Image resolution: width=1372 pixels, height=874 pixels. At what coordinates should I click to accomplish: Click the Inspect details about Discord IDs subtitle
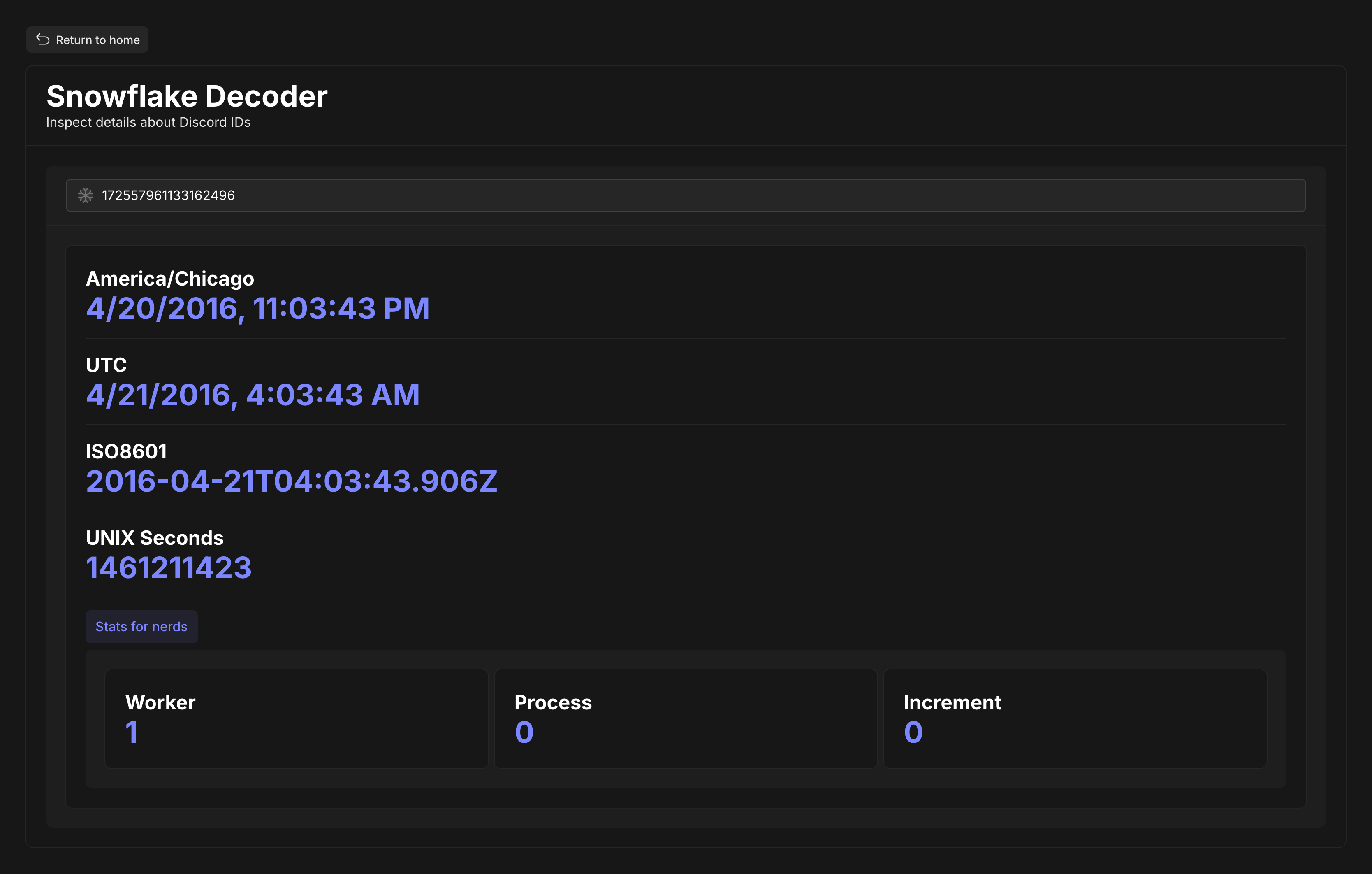[x=148, y=123]
